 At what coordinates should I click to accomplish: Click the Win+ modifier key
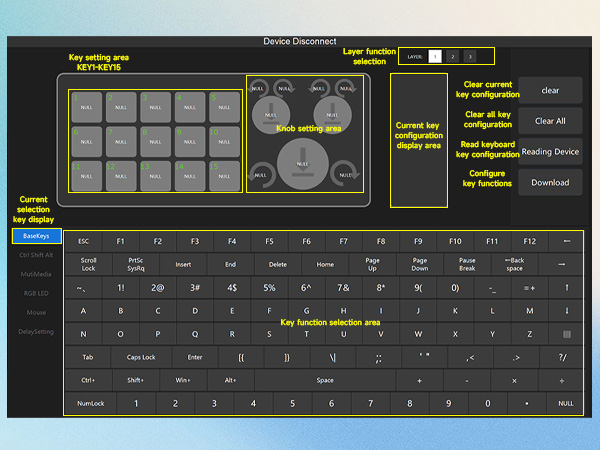(x=183, y=380)
